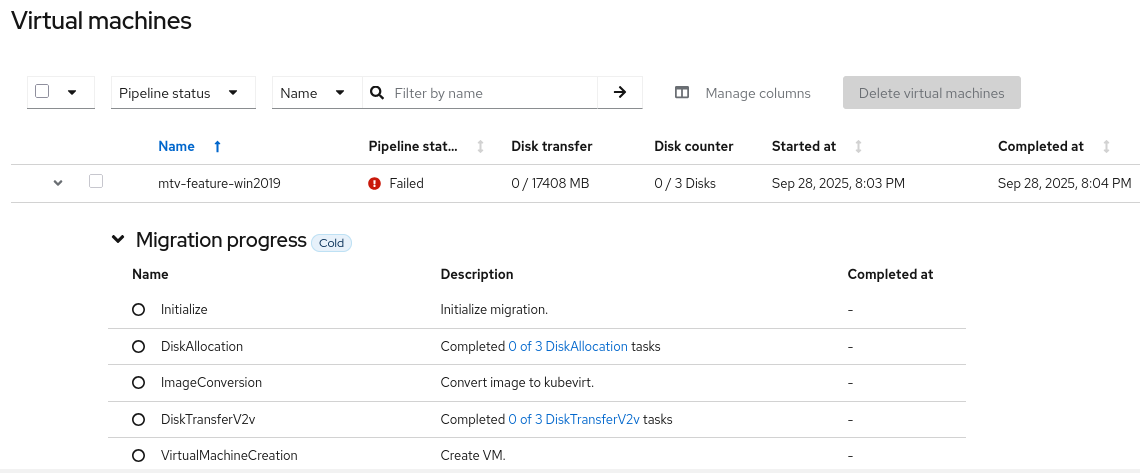
Task: Click the Manage columns icon
Action: 682,93
